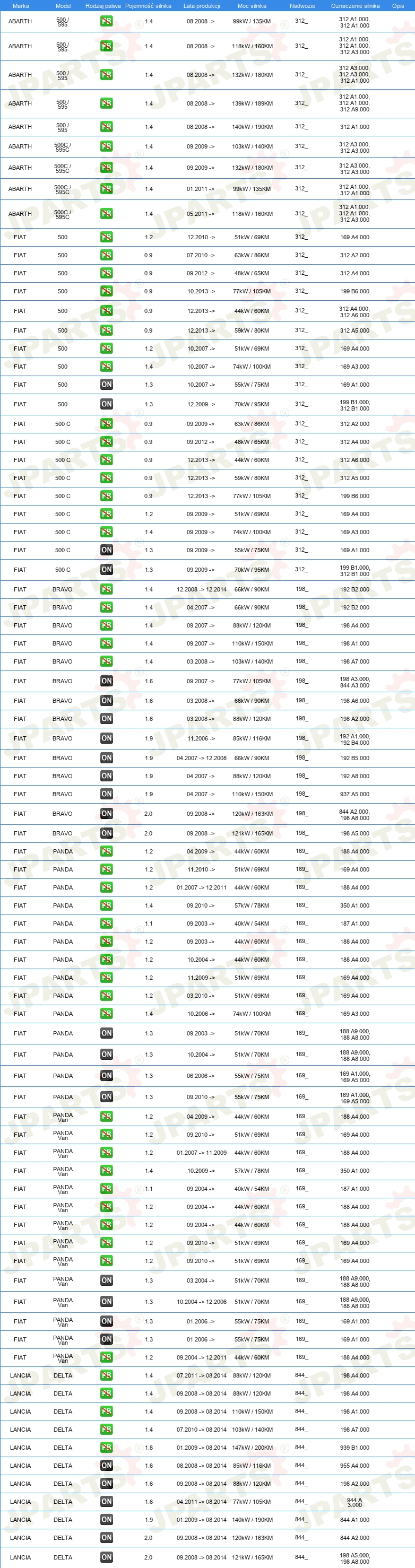Click petrol icon in Panda 10.2006 74kW/100KM row

click(107, 1014)
